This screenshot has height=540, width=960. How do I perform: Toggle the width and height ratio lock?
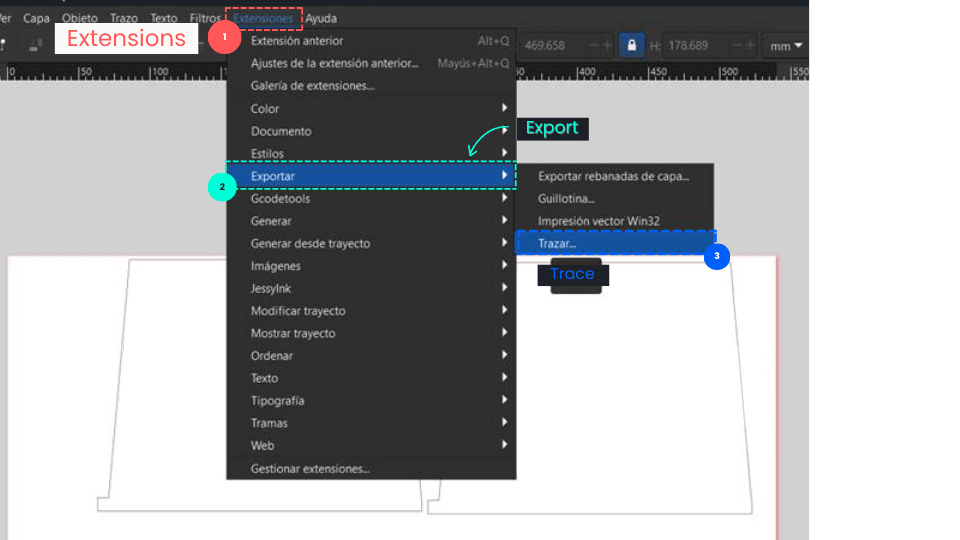pyautogui.click(x=631, y=45)
